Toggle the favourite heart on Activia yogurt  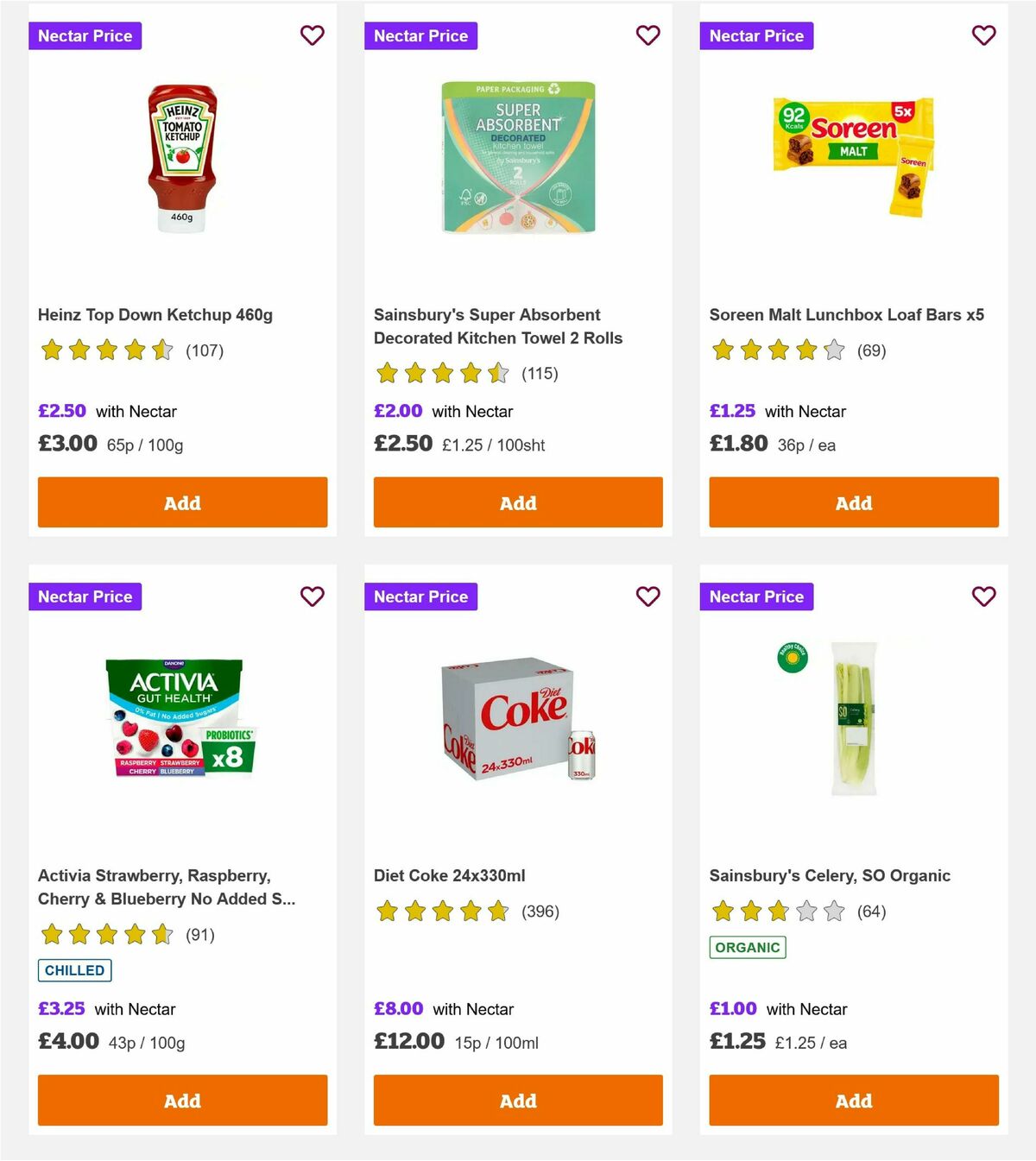pyautogui.click(x=312, y=596)
